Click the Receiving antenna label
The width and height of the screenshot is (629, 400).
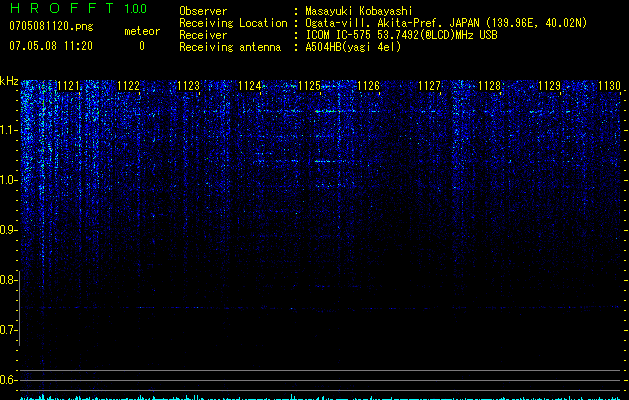pyautogui.click(x=230, y=47)
